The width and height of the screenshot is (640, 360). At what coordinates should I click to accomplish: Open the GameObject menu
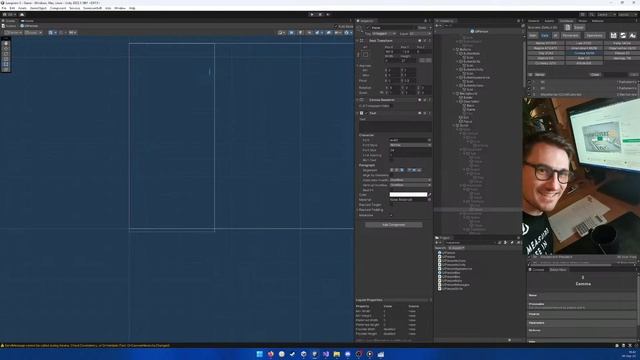38,8
